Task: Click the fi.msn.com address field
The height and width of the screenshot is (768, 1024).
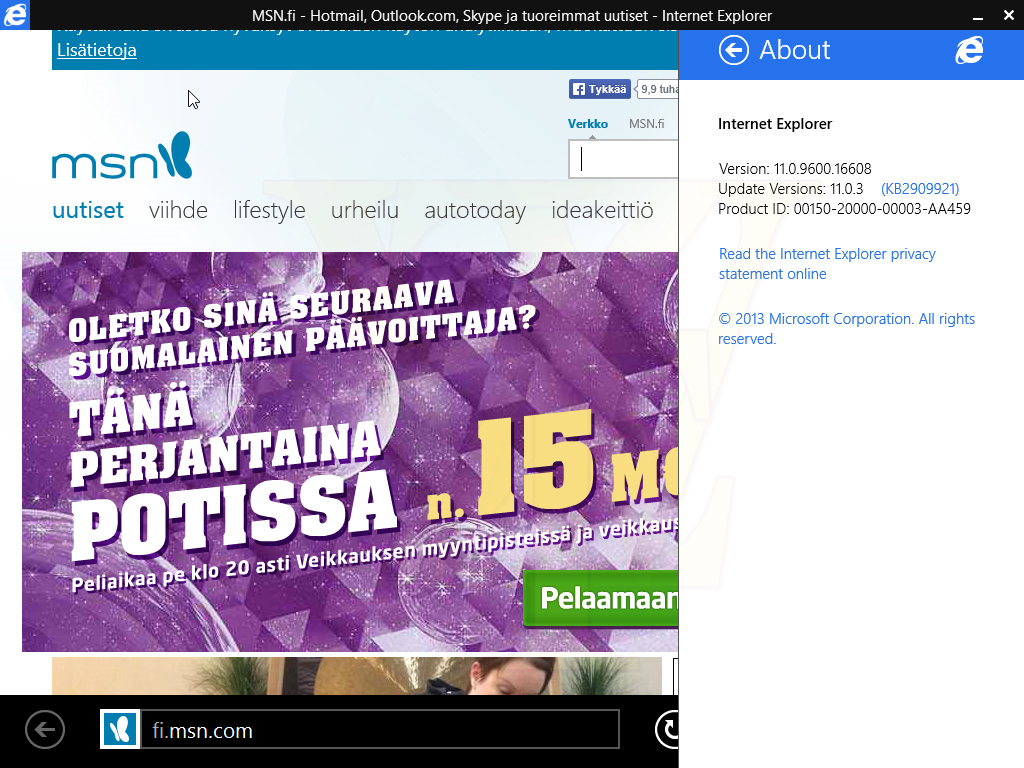Action: coord(380,729)
